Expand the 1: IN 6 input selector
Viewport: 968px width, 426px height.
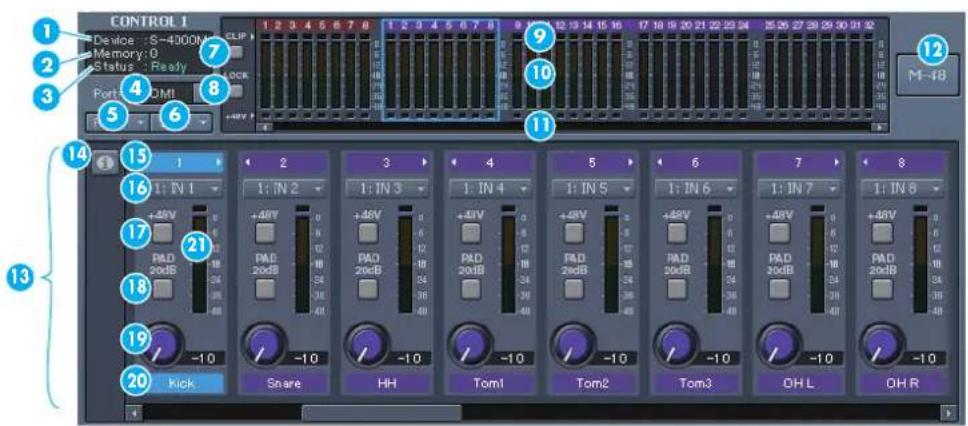696,188
